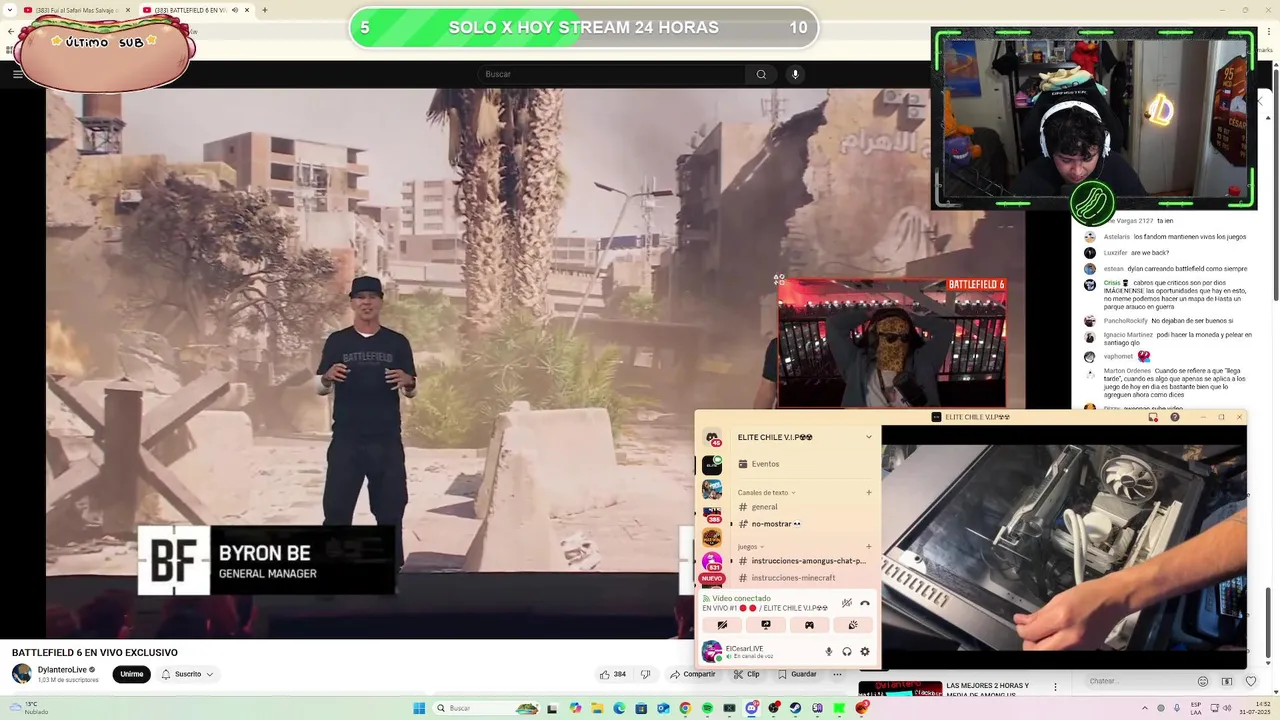
Task: Expand ELITE CHILE V.I.P server dropdown
Action: [x=869, y=437]
